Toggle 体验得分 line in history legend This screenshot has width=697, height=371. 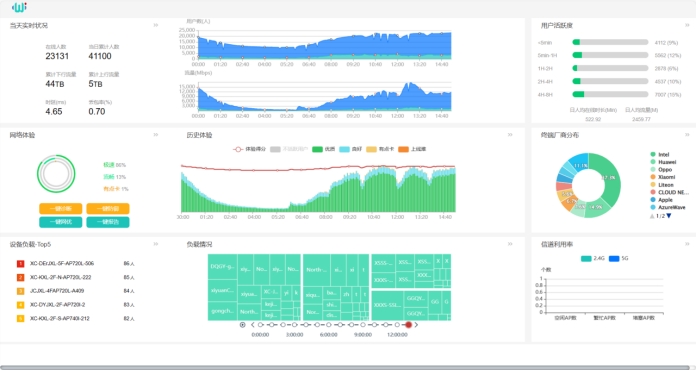tap(249, 149)
